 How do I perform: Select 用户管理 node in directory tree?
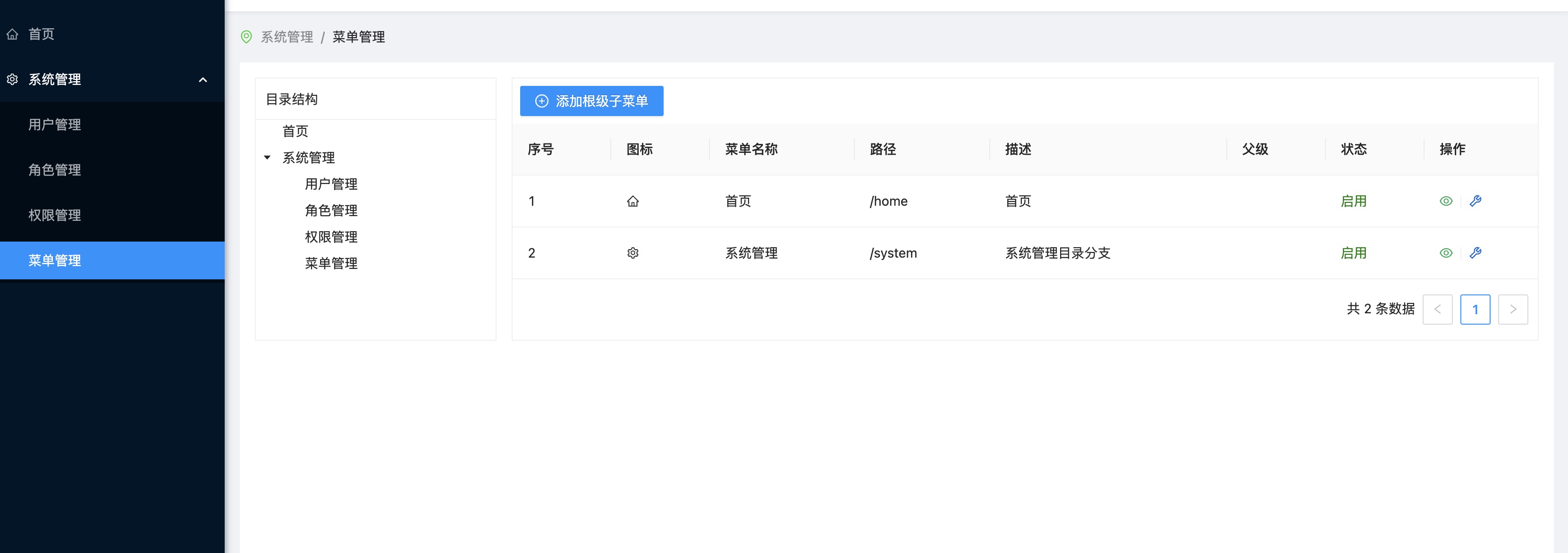[x=331, y=184]
